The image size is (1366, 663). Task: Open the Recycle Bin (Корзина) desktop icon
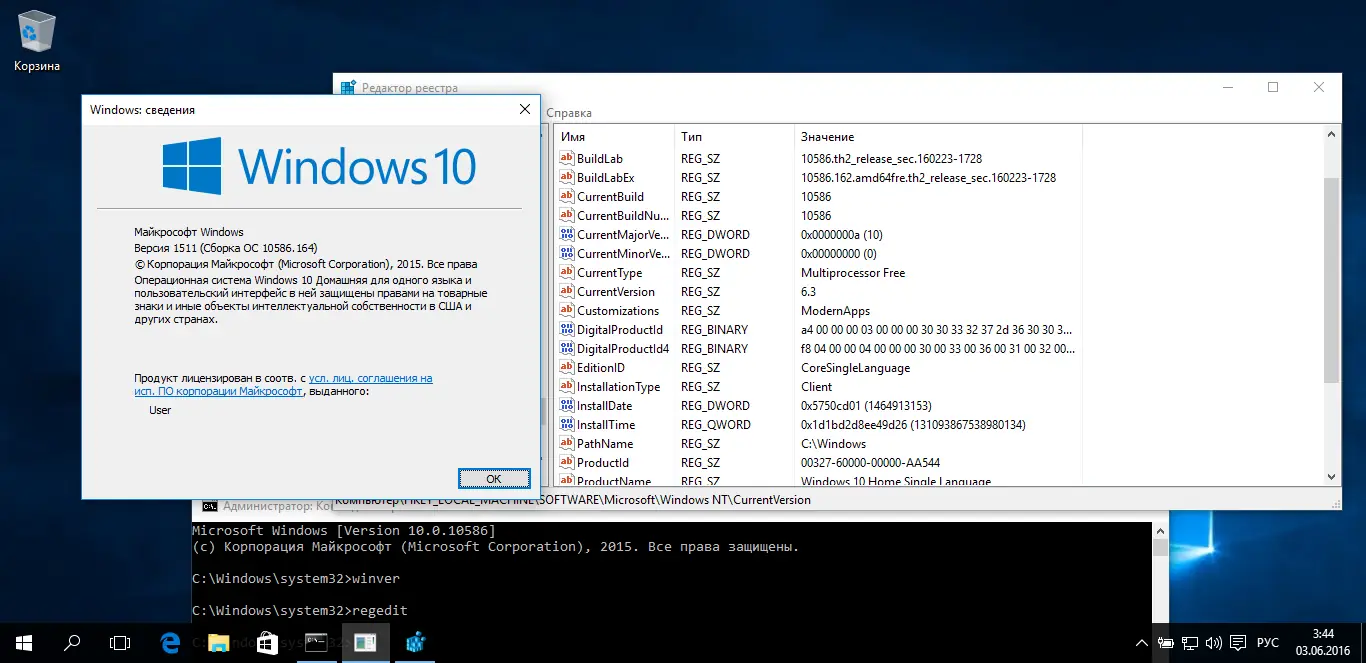pyautogui.click(x=37, y=40)
